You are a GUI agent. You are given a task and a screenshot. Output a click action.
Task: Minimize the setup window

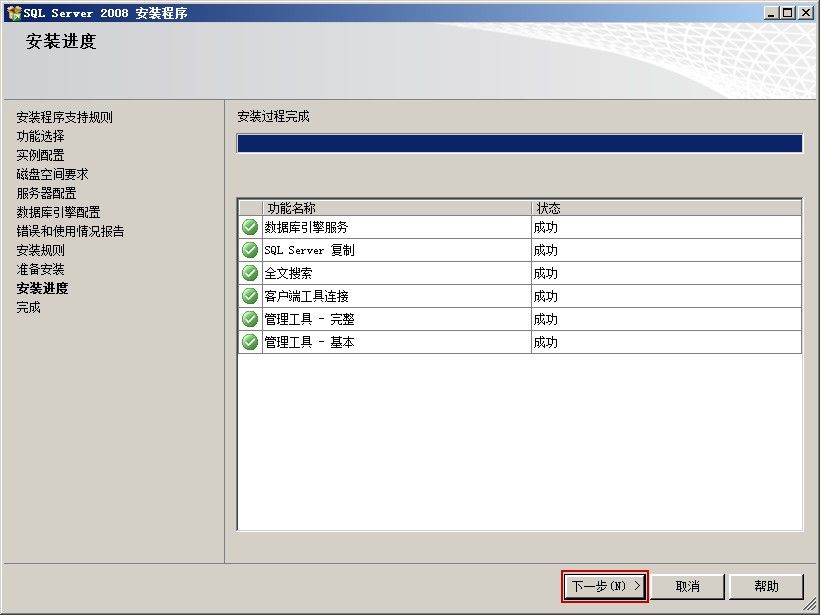771,13
